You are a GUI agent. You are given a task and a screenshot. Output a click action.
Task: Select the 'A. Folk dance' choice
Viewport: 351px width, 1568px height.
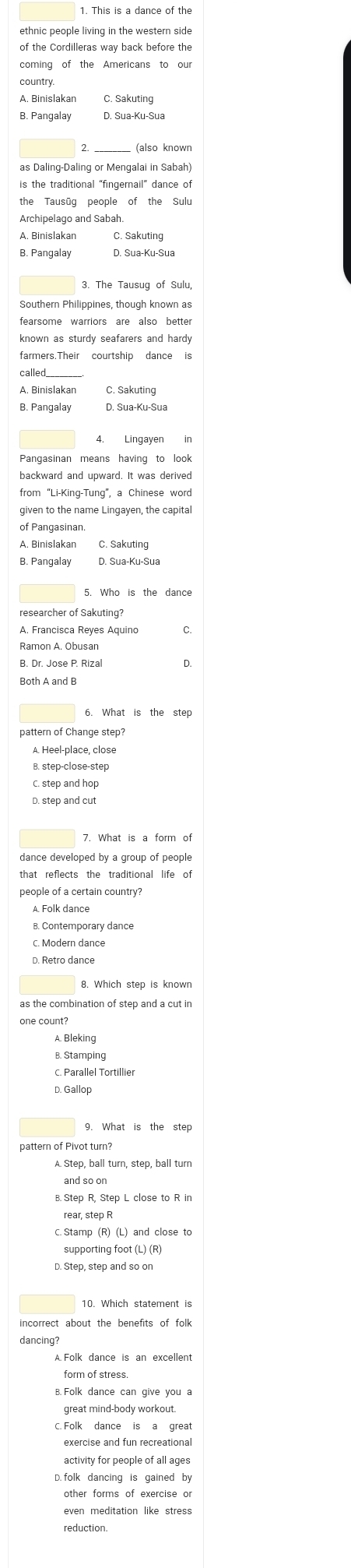click(61, 909)
